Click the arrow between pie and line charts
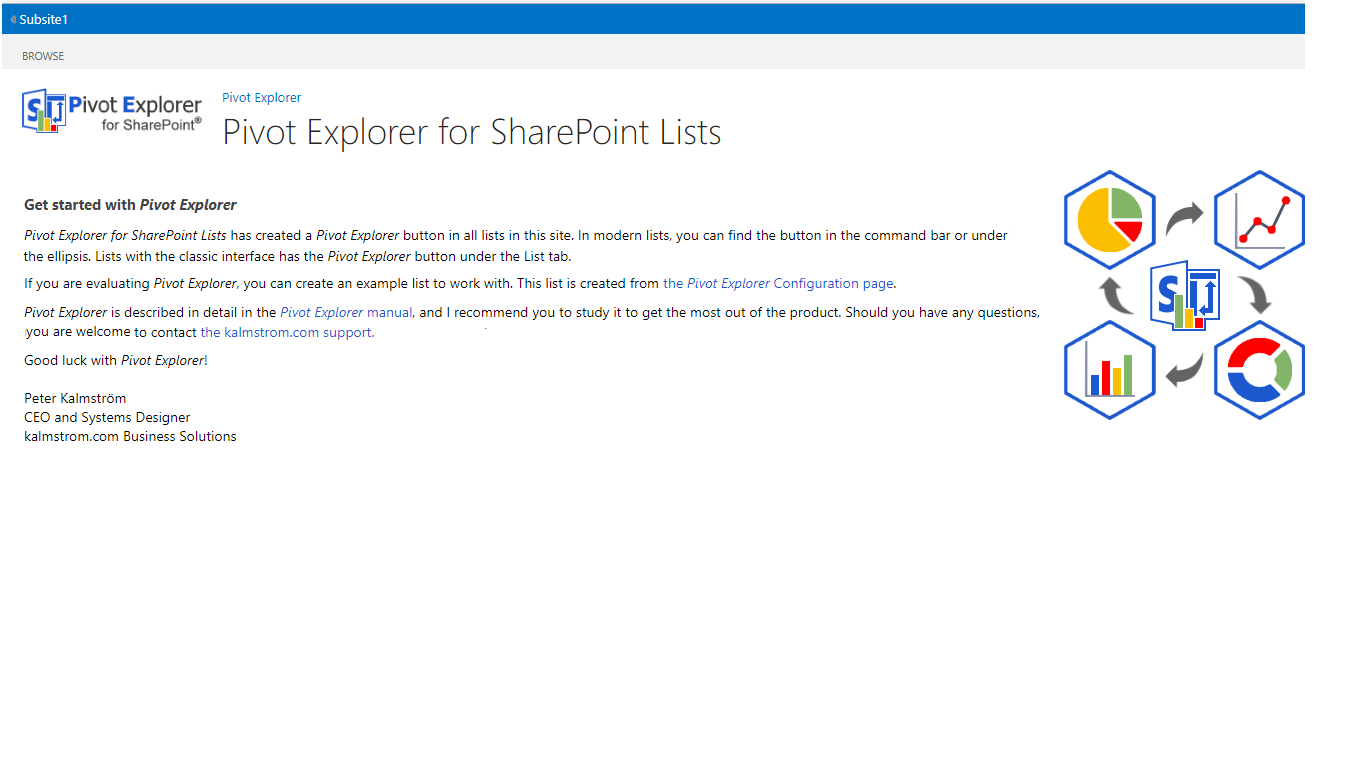 pos(1185,218)
